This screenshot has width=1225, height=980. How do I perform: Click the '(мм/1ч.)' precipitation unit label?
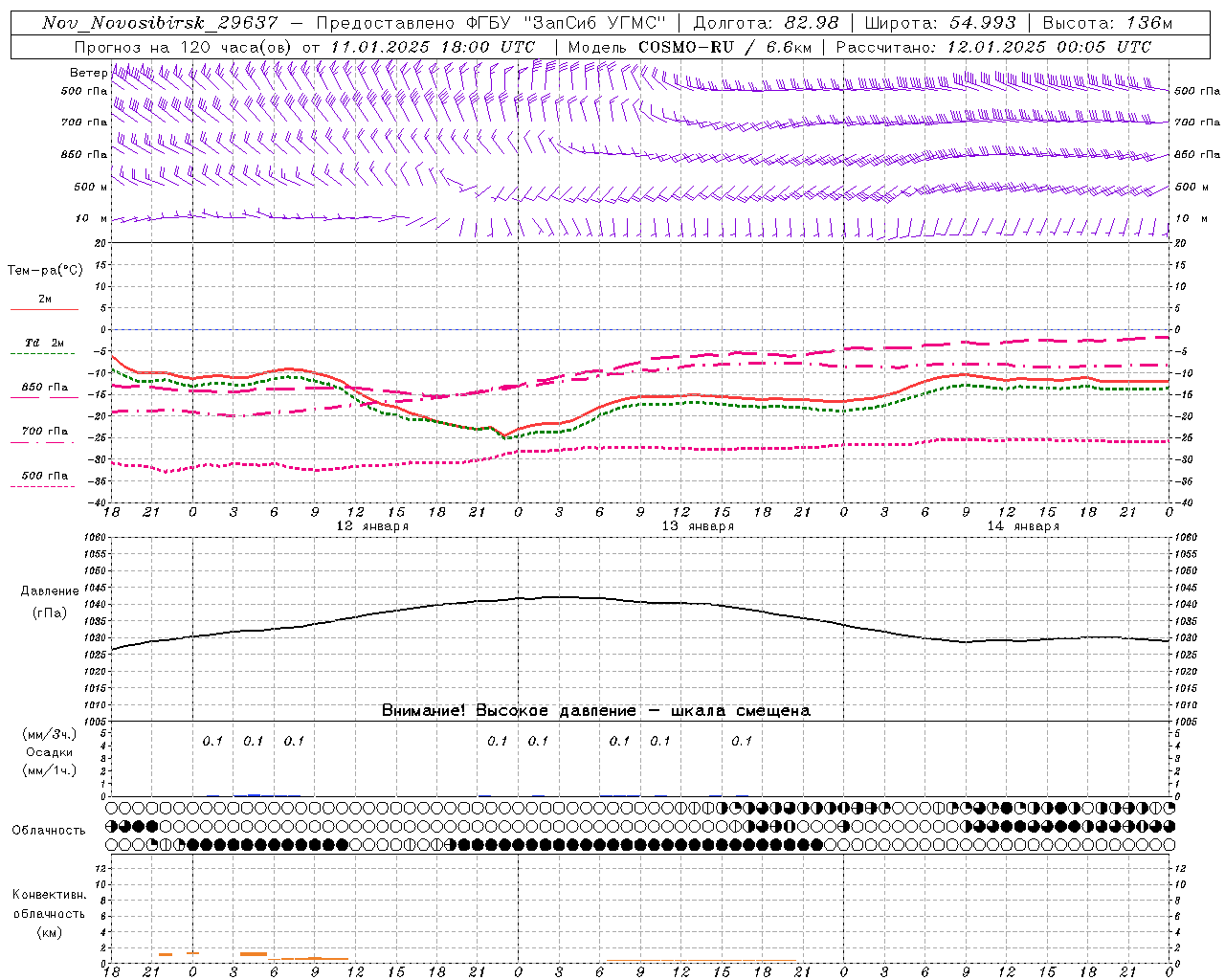coord(50,770)
